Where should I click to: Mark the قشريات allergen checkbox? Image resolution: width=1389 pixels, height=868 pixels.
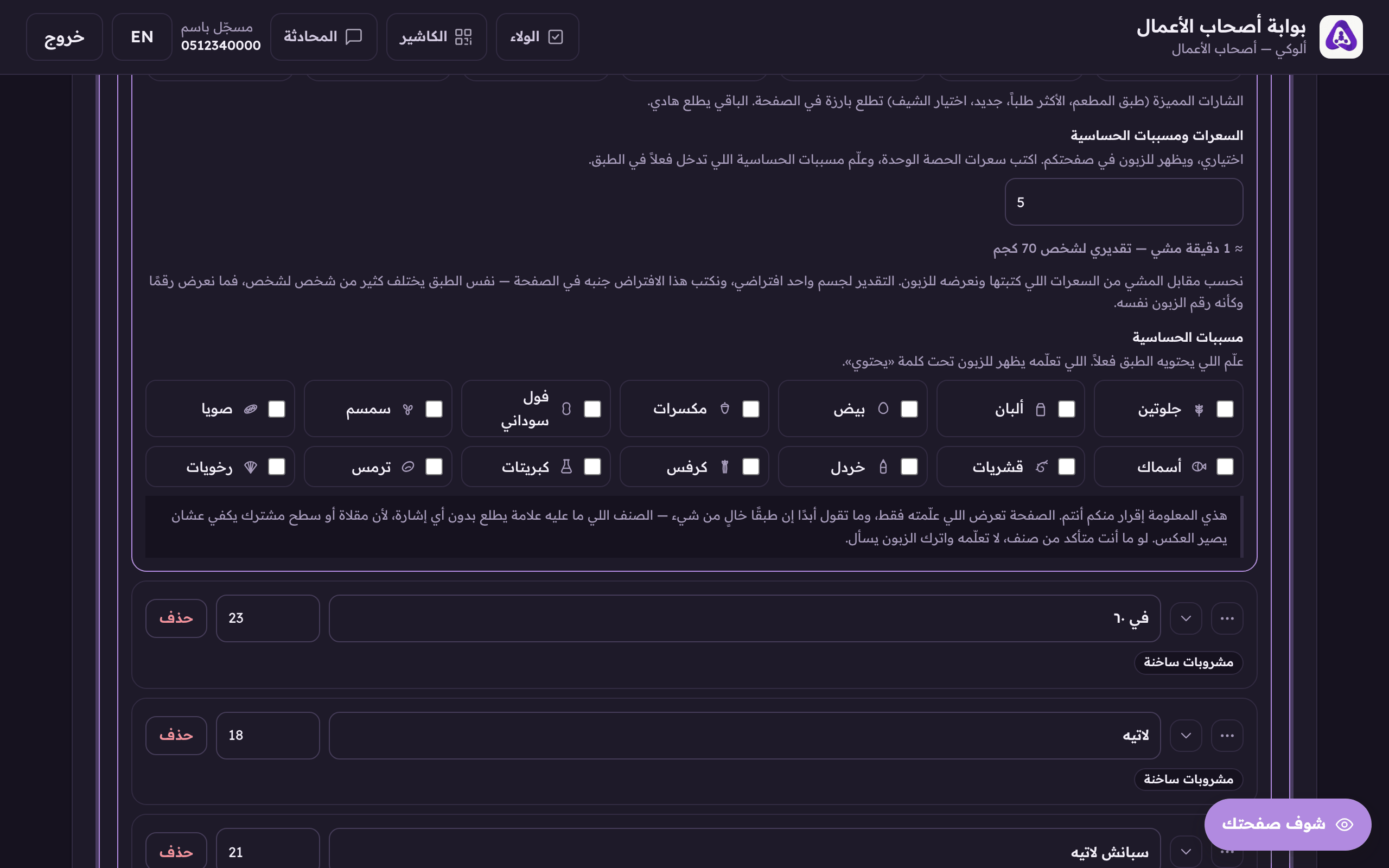click(x=1066, y=466)
